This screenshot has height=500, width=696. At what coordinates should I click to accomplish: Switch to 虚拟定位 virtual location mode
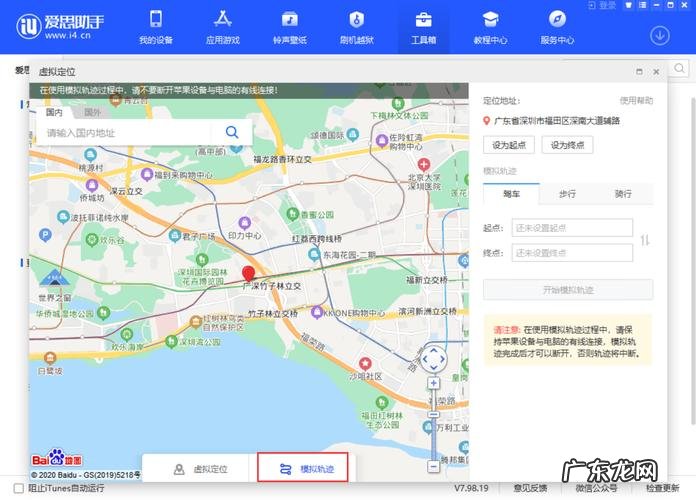coord(201,468)
